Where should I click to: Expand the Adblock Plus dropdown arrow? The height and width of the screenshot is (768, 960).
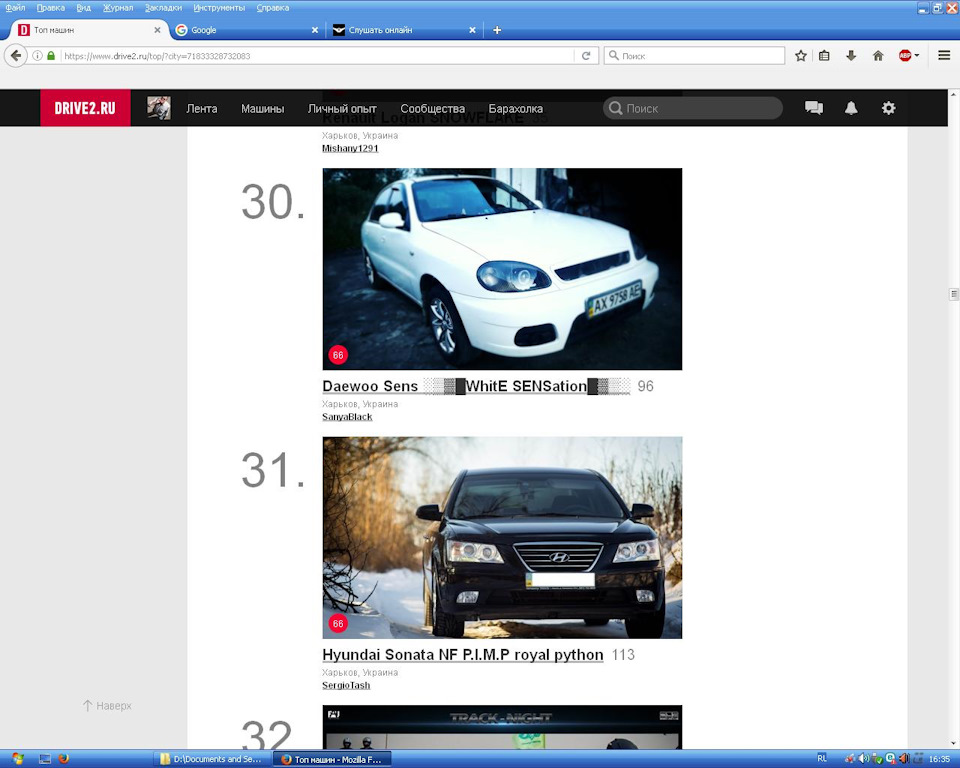coord(917,56)
